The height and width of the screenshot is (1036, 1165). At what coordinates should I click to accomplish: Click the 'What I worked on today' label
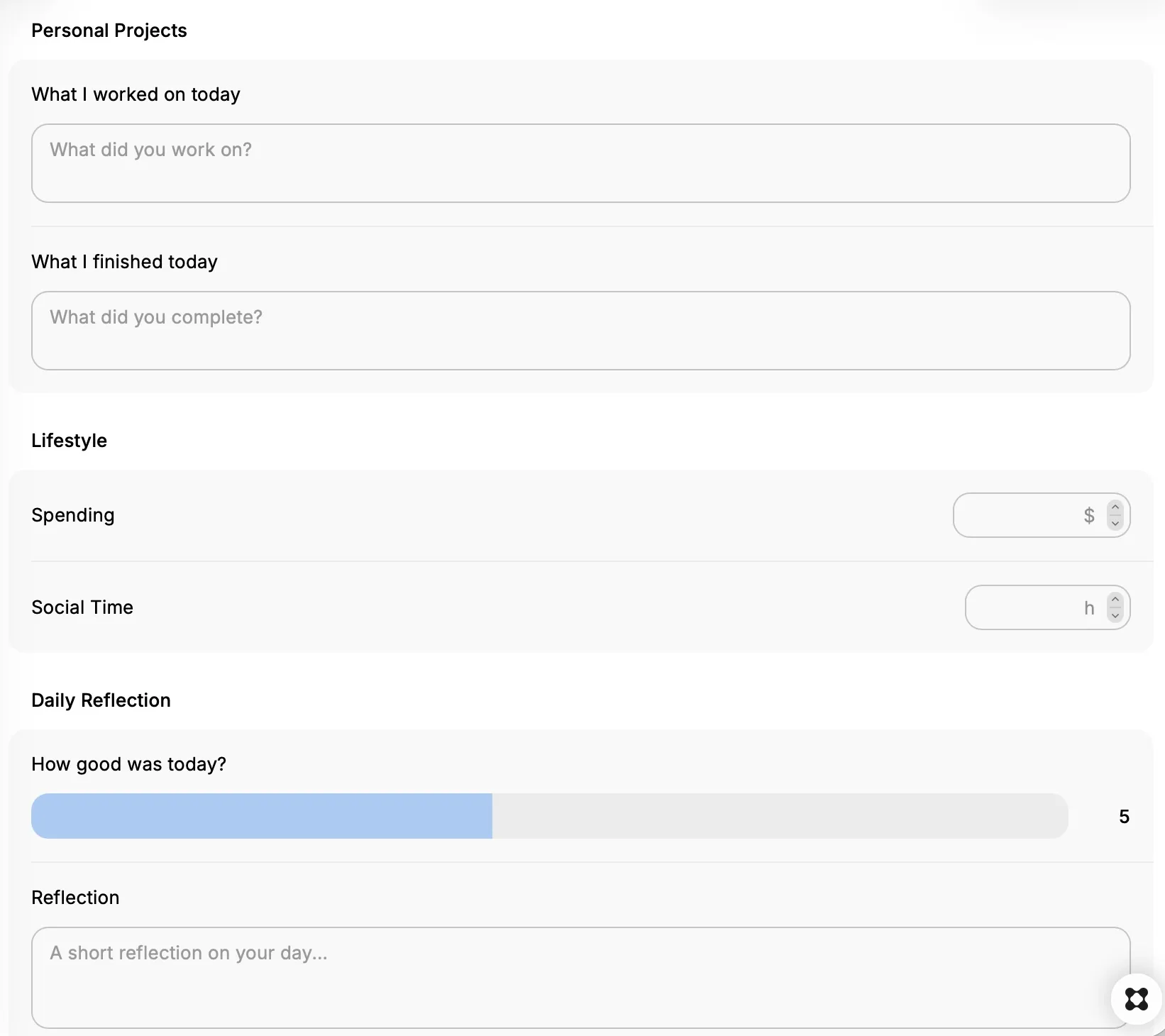136,94
